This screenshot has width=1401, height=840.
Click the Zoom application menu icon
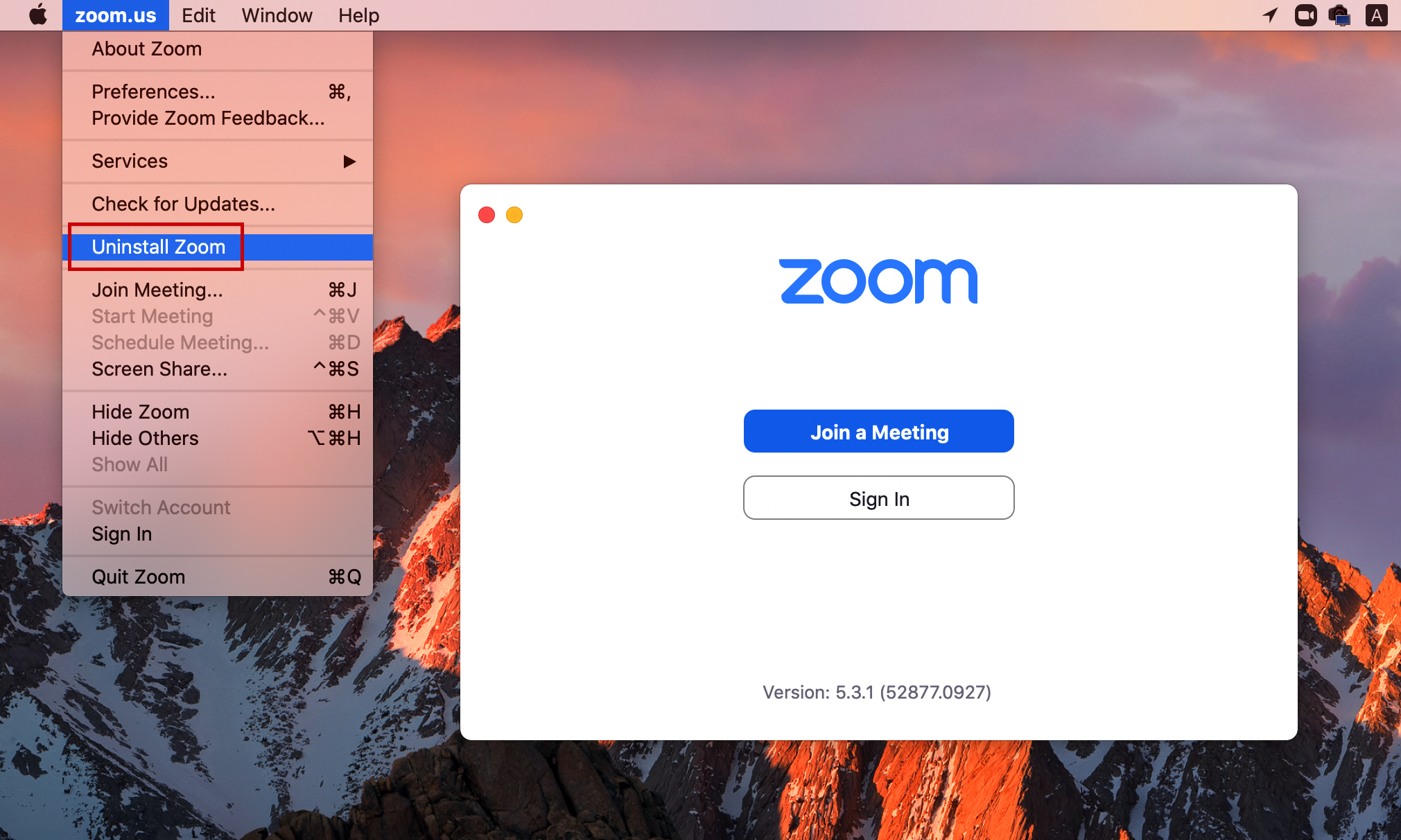[x=115, y=15]
